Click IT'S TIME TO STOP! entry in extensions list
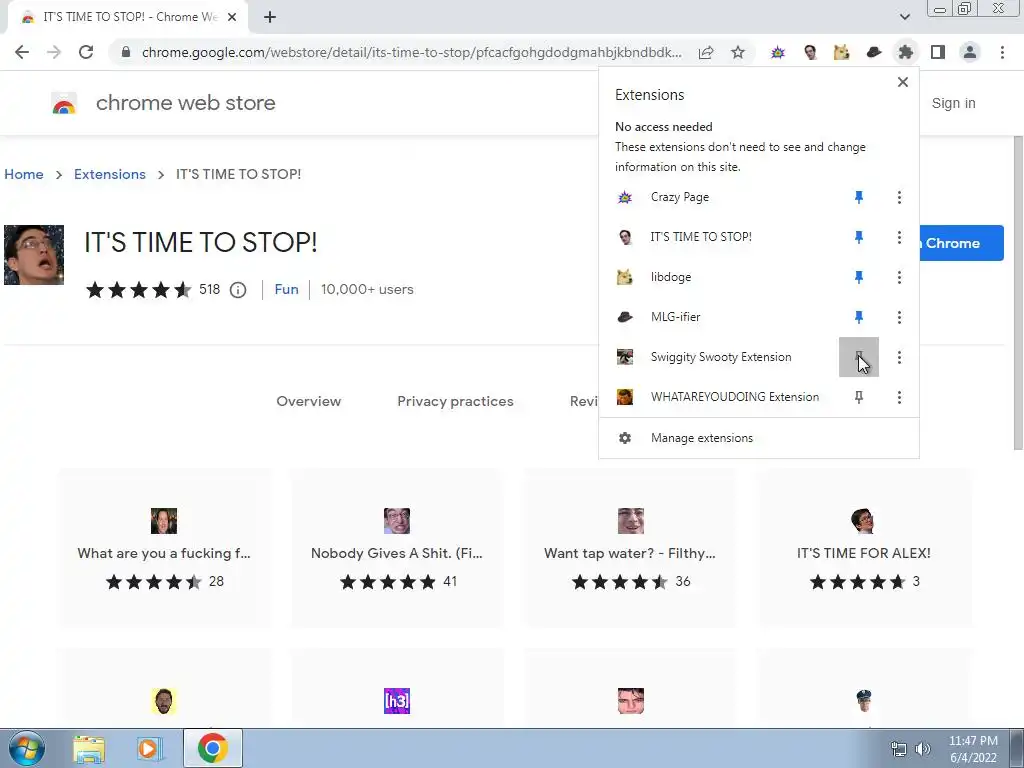This screenshot has height=768, width=1024. tap(701, 237)
